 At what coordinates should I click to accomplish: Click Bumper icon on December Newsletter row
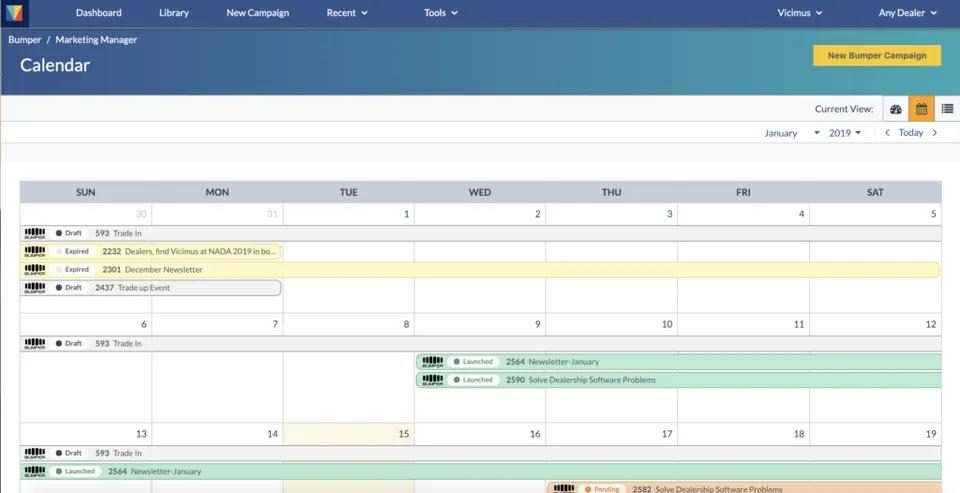(35, 269)
